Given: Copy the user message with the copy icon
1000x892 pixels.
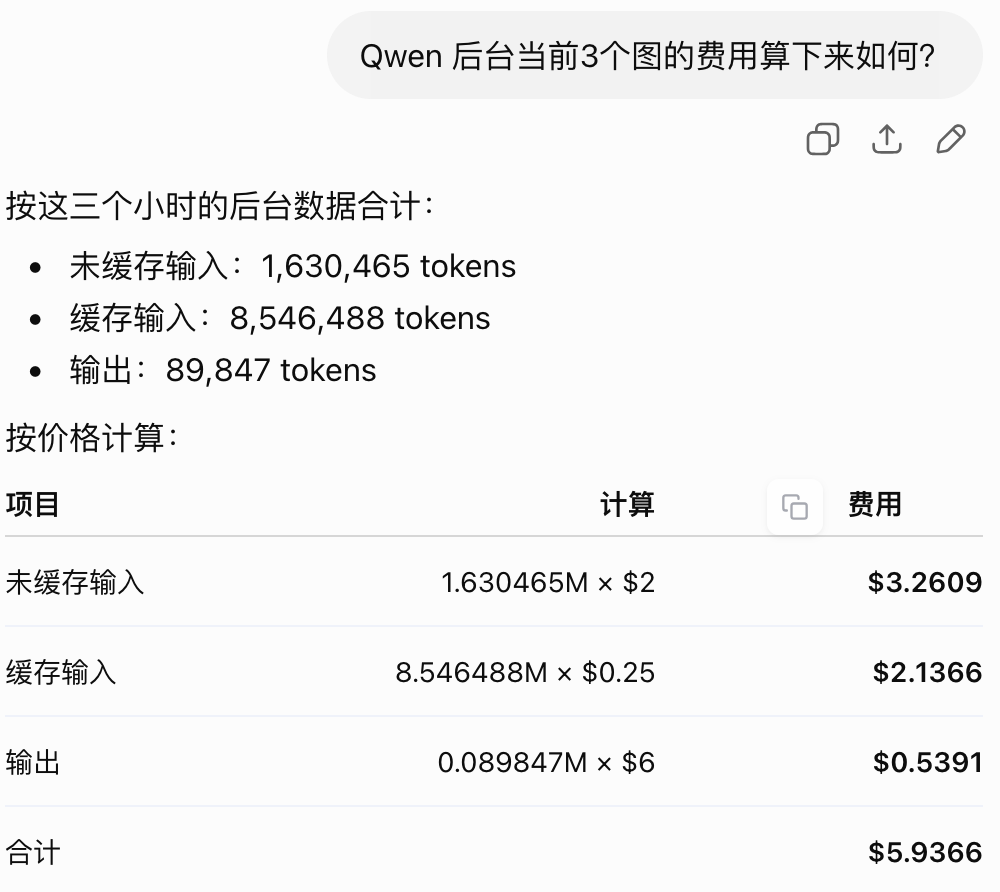Looking at the screenshot, I should (823, 139).
